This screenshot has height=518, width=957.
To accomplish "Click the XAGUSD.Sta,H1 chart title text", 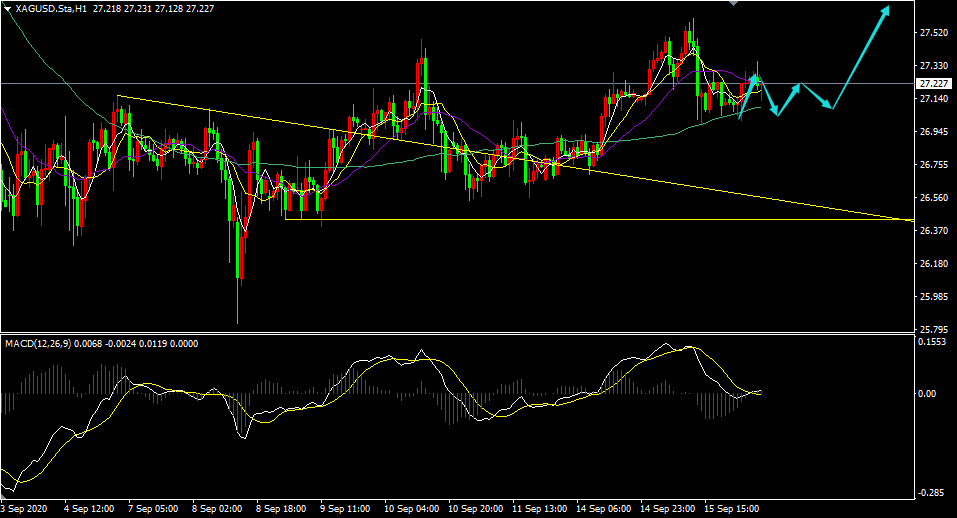I will (51, 9).
